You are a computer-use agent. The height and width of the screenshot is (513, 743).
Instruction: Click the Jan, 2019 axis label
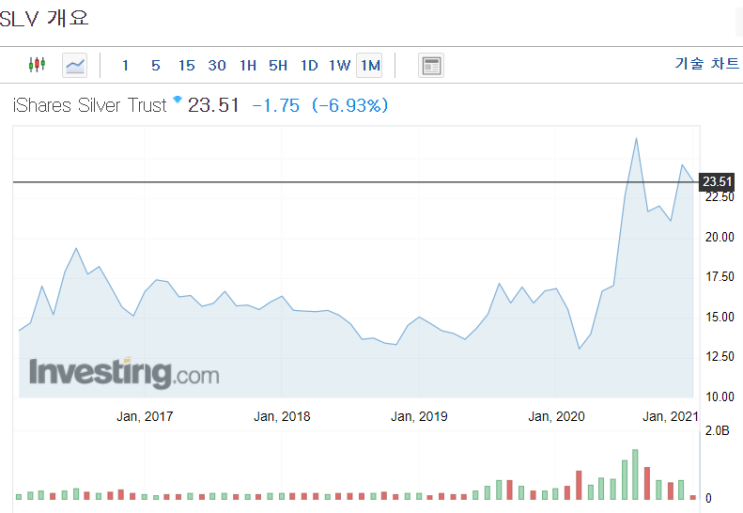419,416
